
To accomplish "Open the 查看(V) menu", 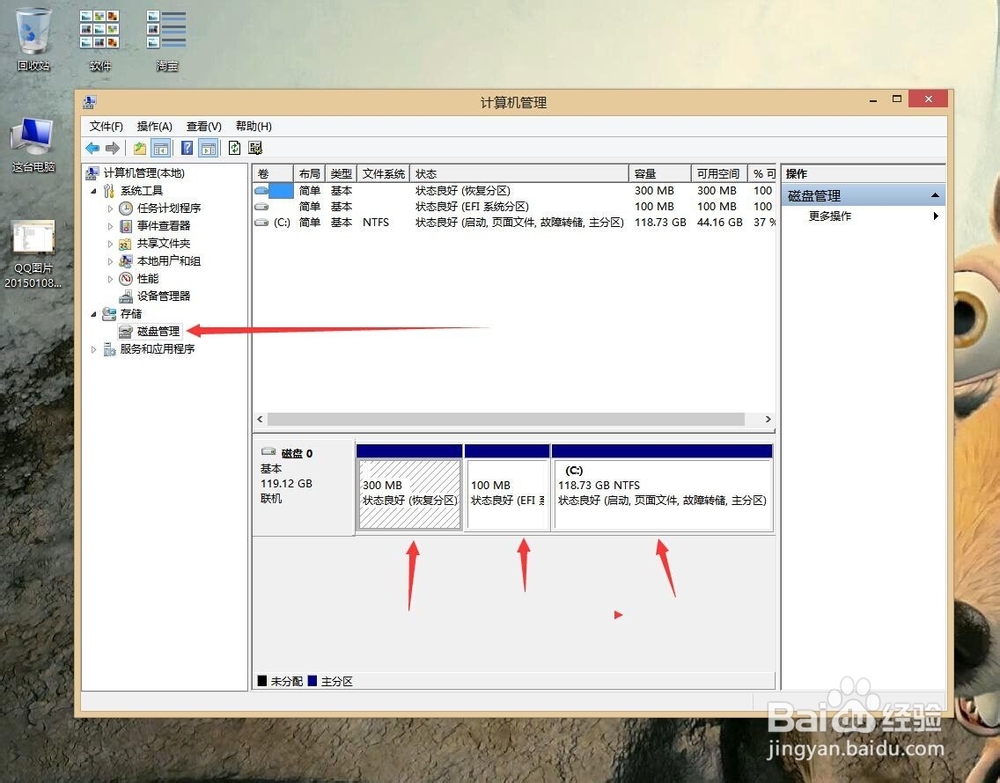I will click(204, 126).
